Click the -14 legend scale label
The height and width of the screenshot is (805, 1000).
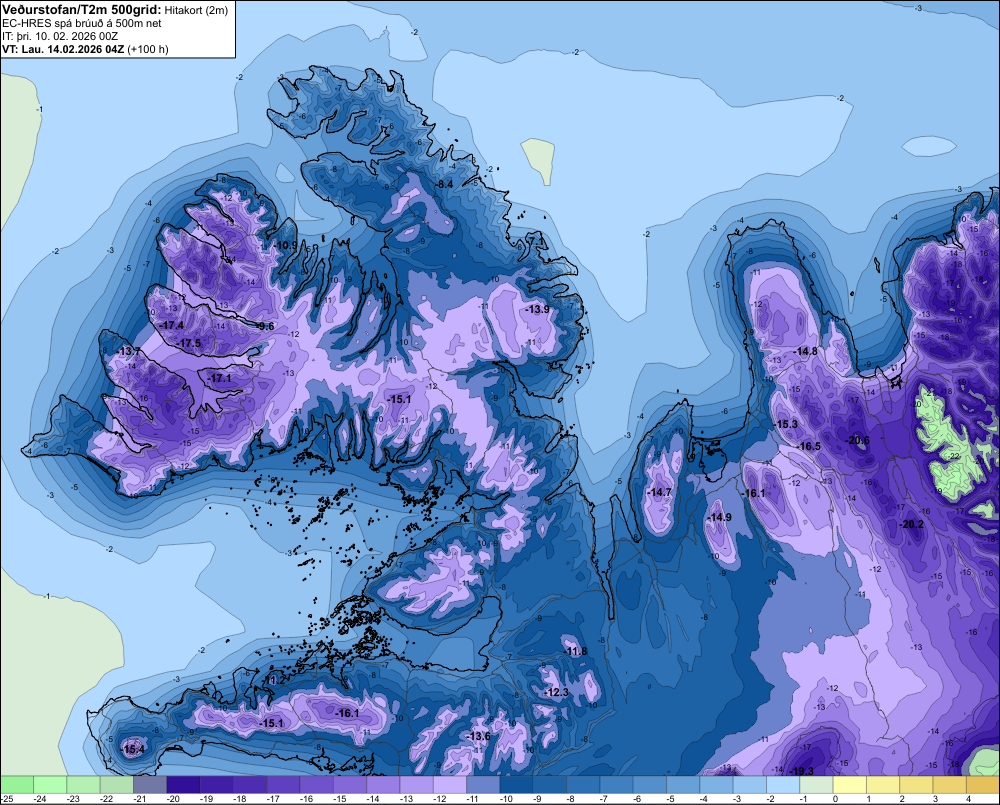click(x=372, y=799)
